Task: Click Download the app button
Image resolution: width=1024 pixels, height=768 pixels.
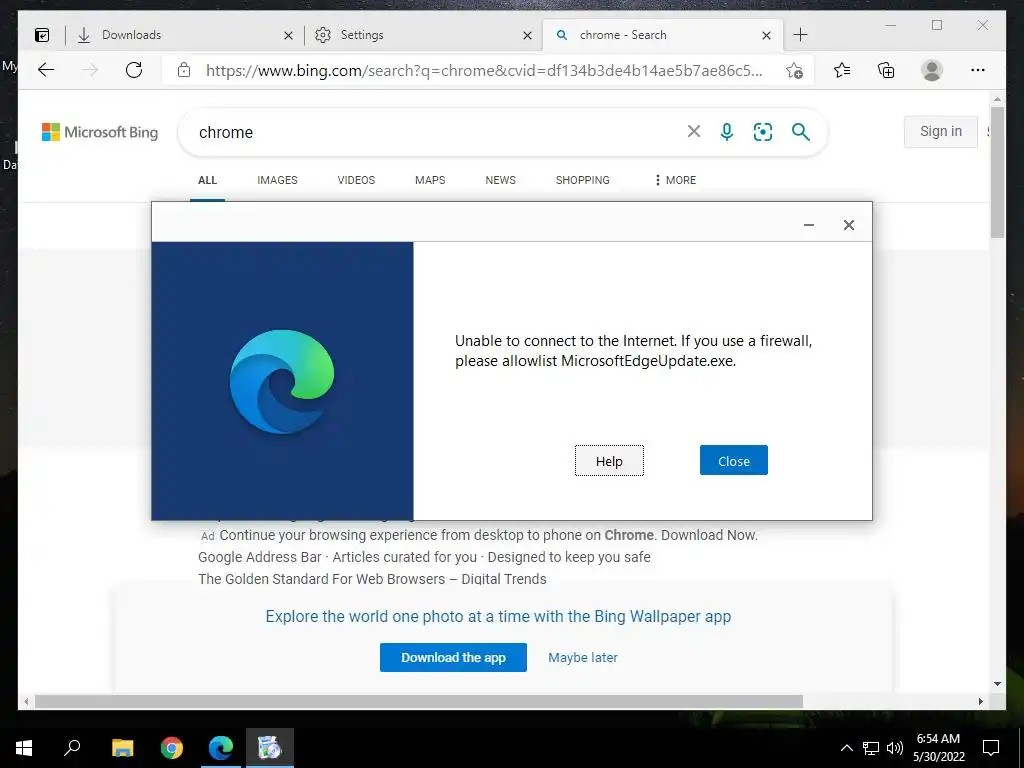Action: click(453, 658)
